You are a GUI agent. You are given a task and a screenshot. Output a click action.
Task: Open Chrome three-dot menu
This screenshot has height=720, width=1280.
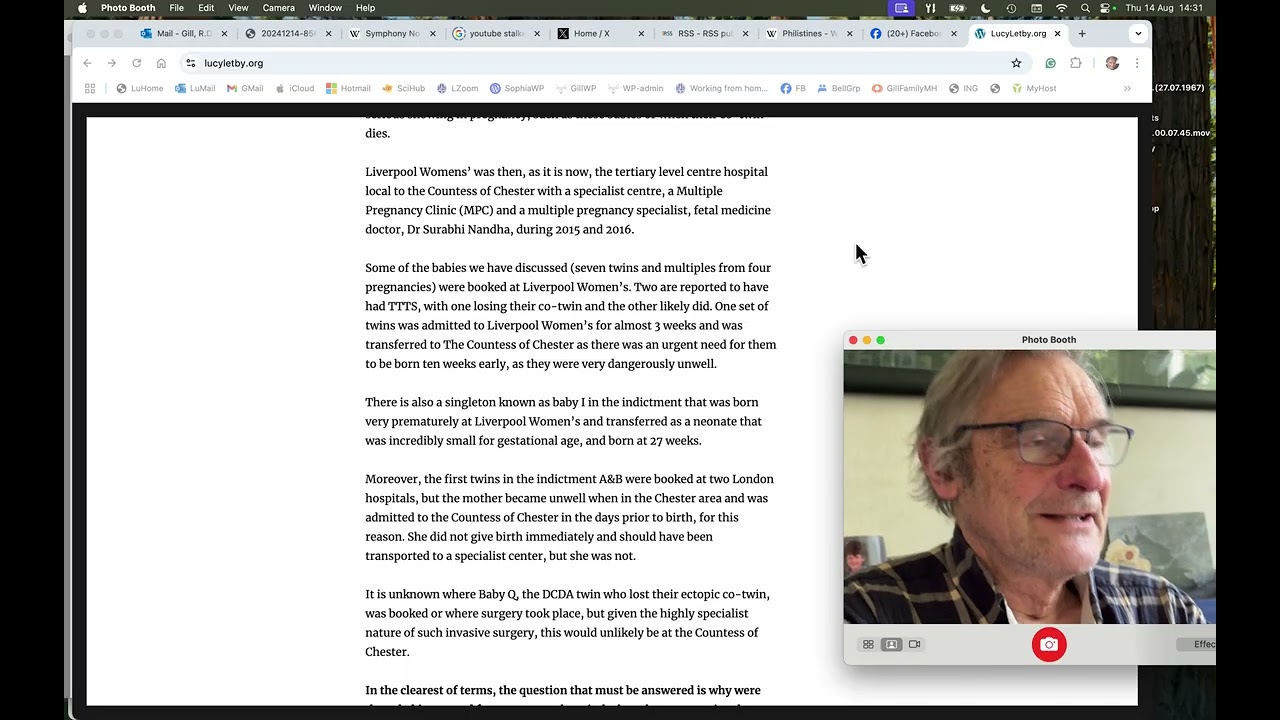(1137, 63)
